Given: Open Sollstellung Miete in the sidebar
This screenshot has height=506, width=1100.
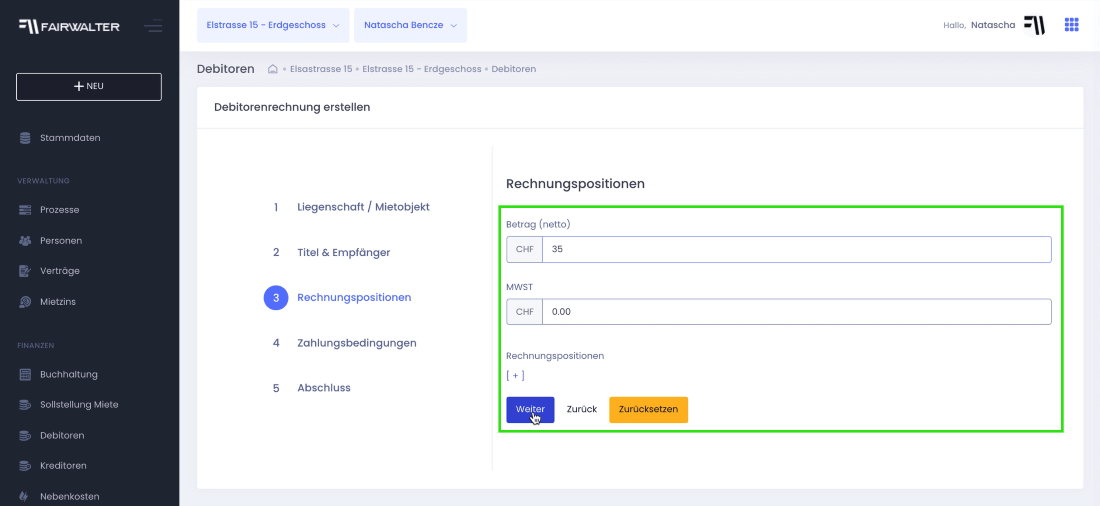Looking at the screenshot, I should [79, 405].
